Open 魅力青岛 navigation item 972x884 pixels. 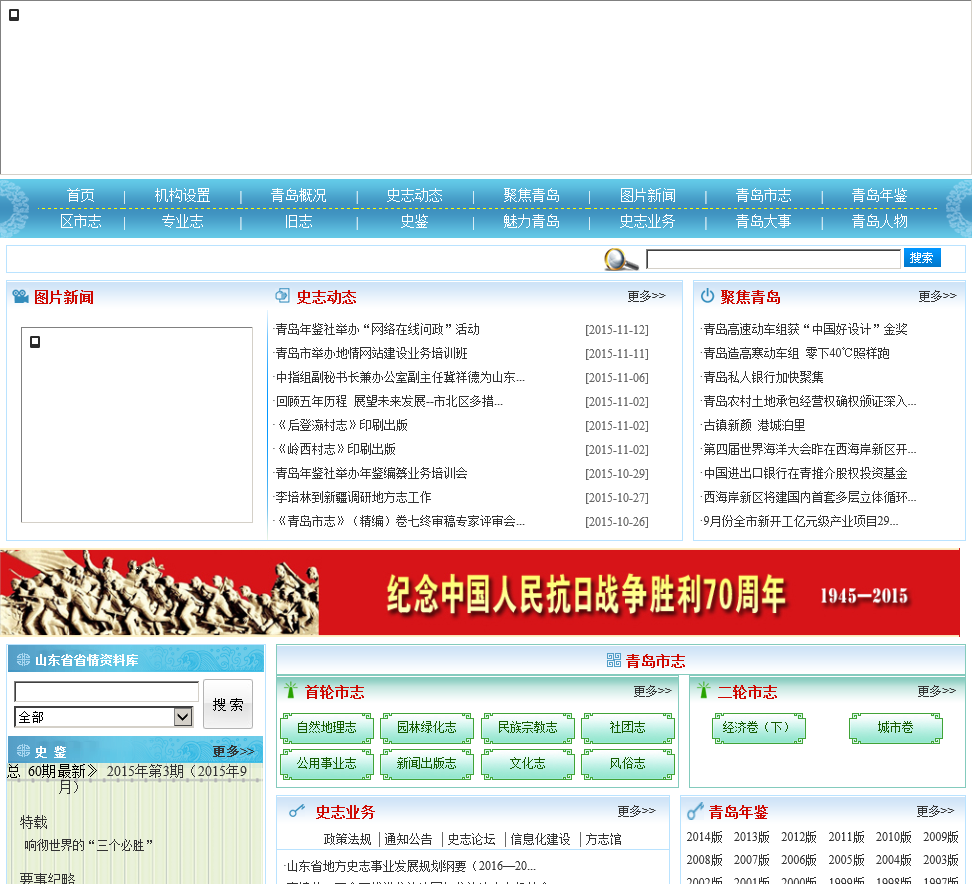tap(531, 221)
